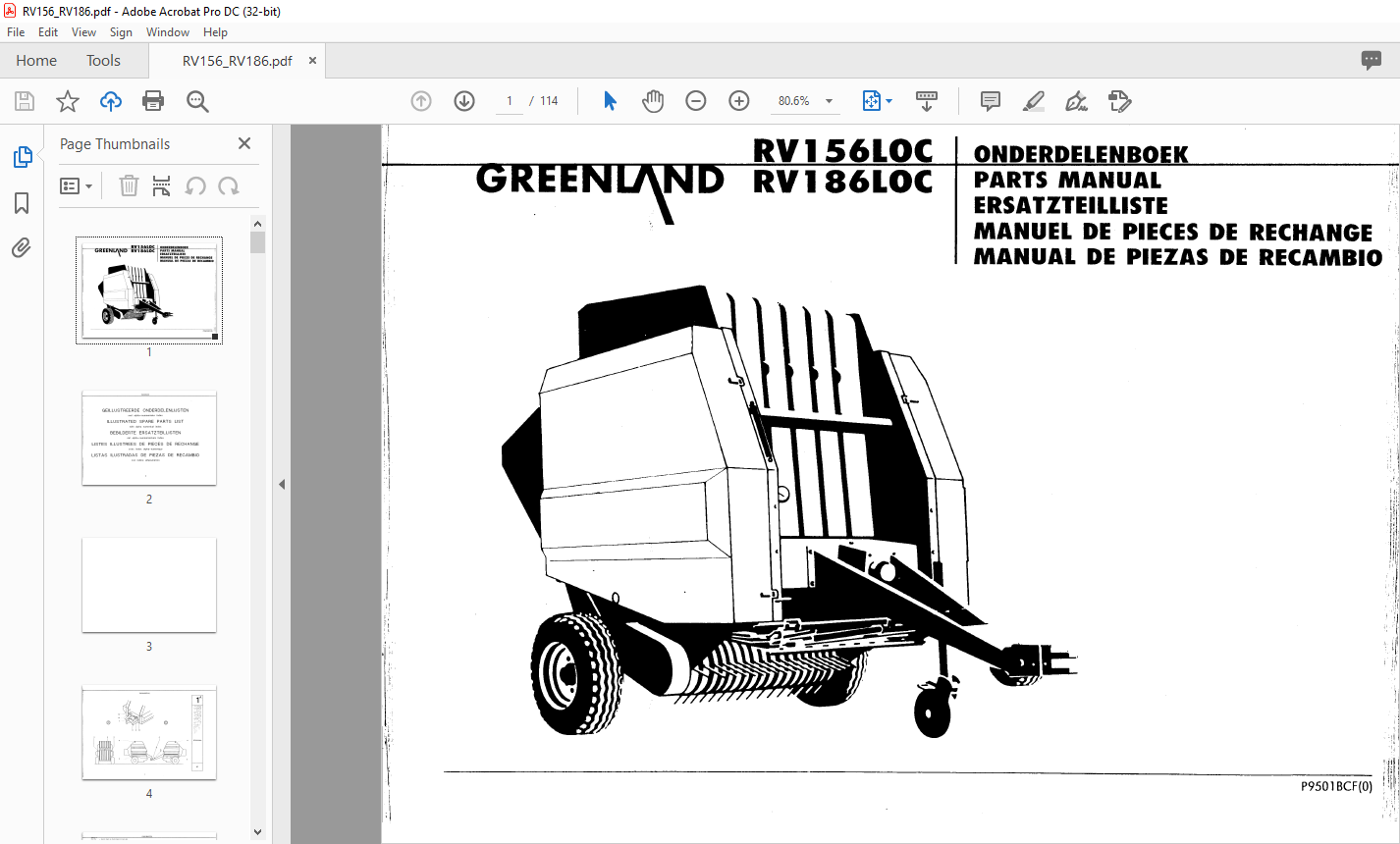Close the RV156_RV186.pdf tab
The width and height of the screenshot is (1400, 844).
[313, 61]
